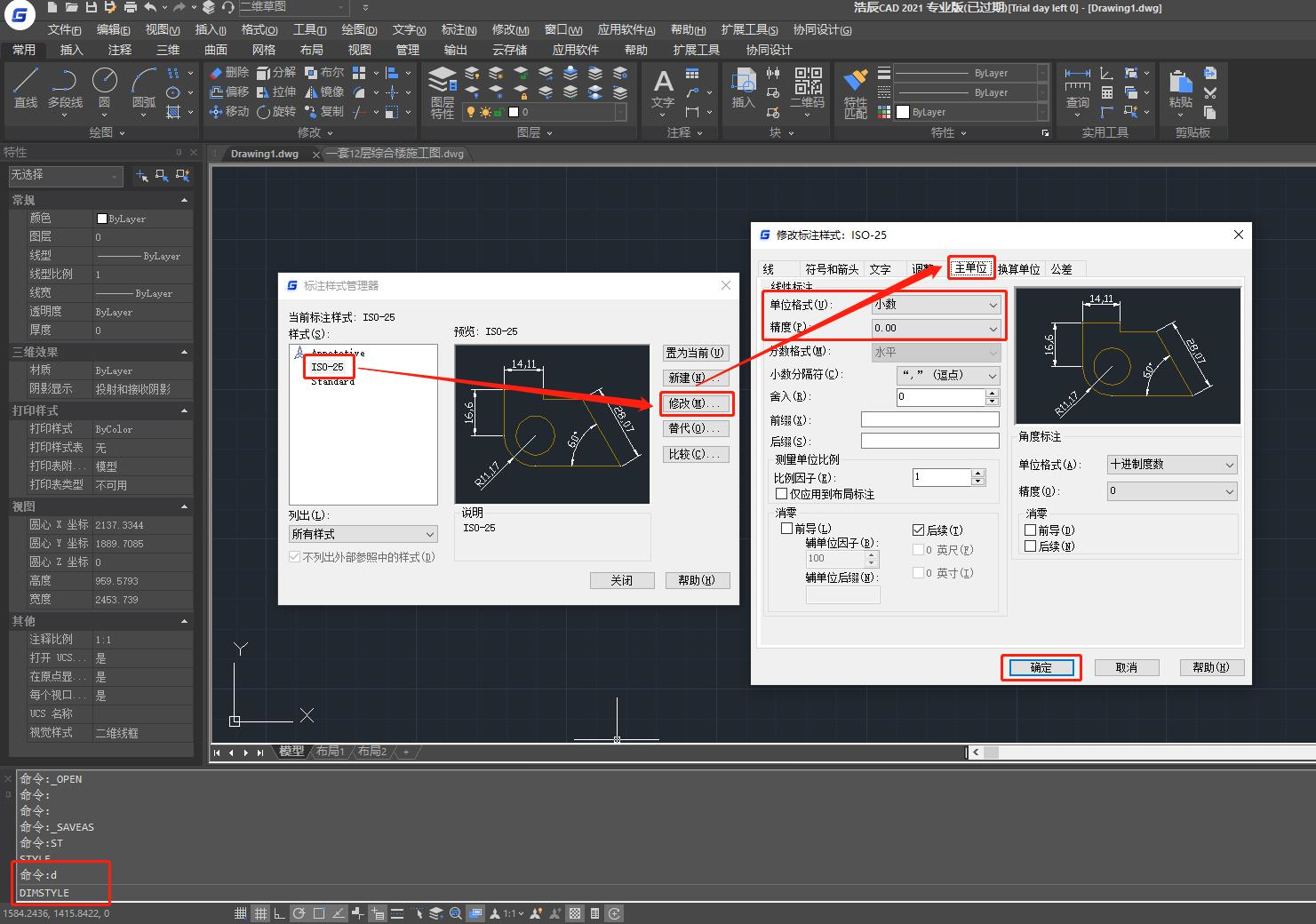Expand the 列出 所有样式 dropdown

pyautogui.click(x=363, y=534)
